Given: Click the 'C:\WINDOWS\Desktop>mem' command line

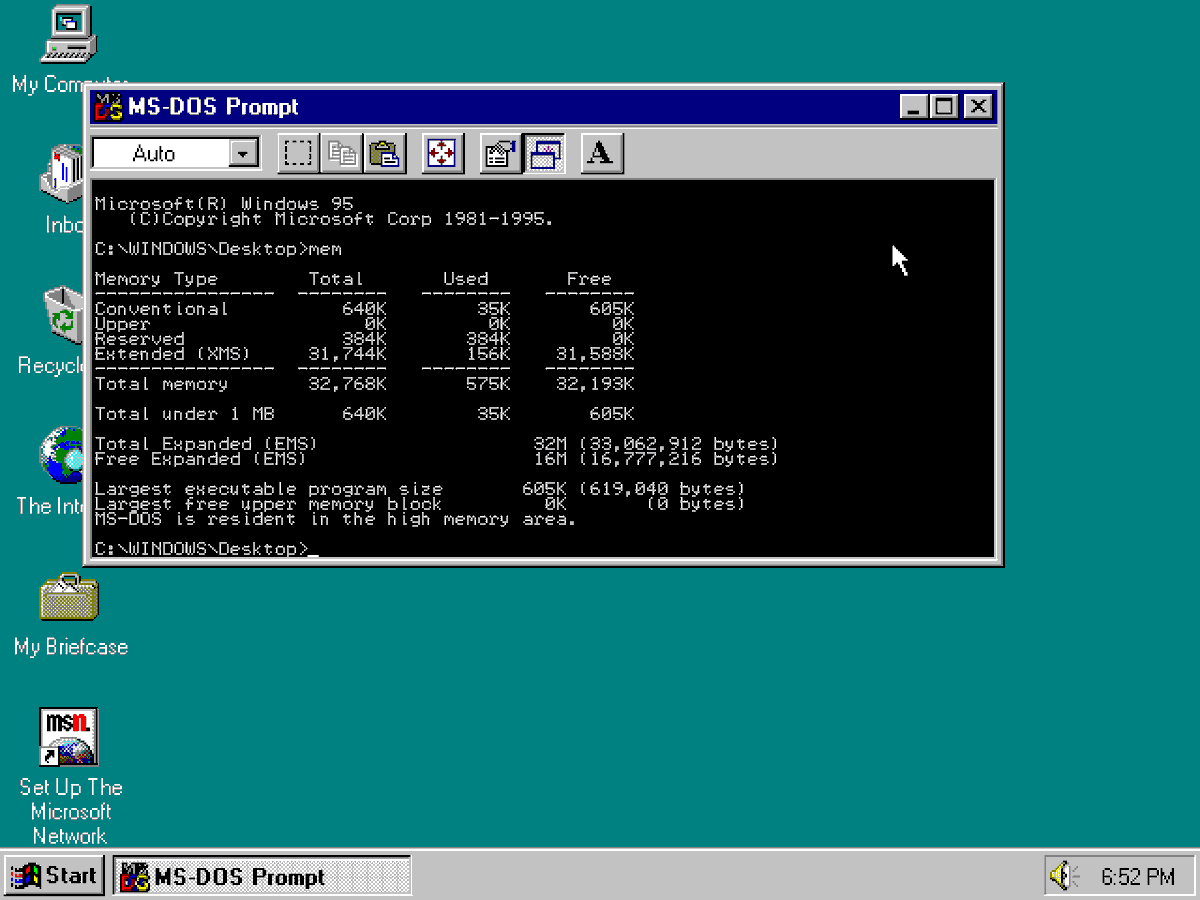Looking at the screenshot, I should coord(218,249).
